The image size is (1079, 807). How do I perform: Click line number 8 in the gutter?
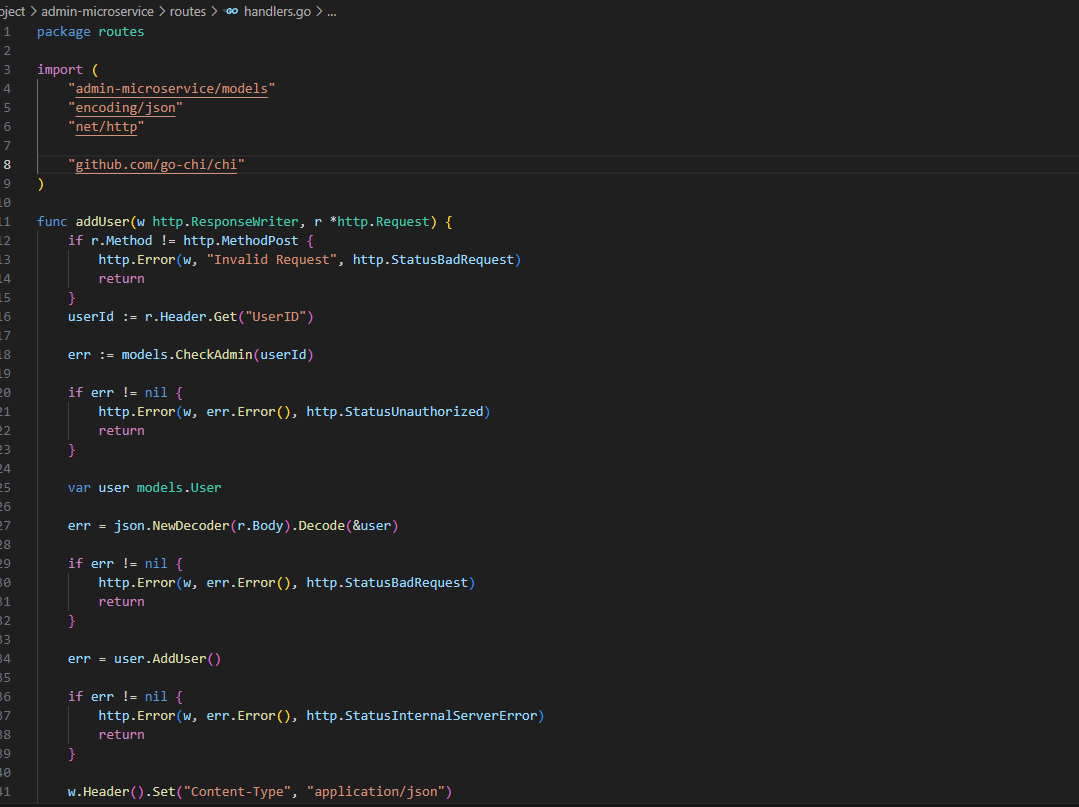[x=7, y=164]
